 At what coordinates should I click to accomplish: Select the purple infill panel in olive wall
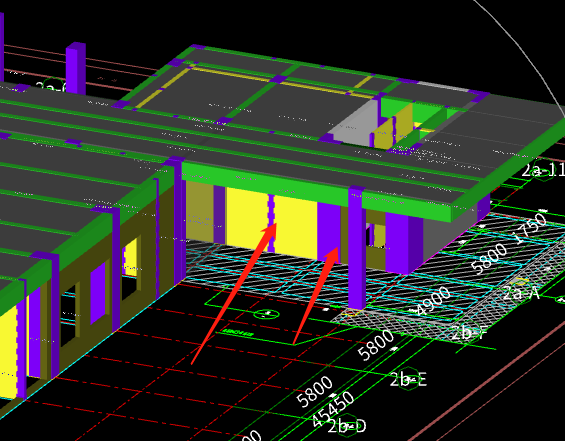click(x=98, y=293)
